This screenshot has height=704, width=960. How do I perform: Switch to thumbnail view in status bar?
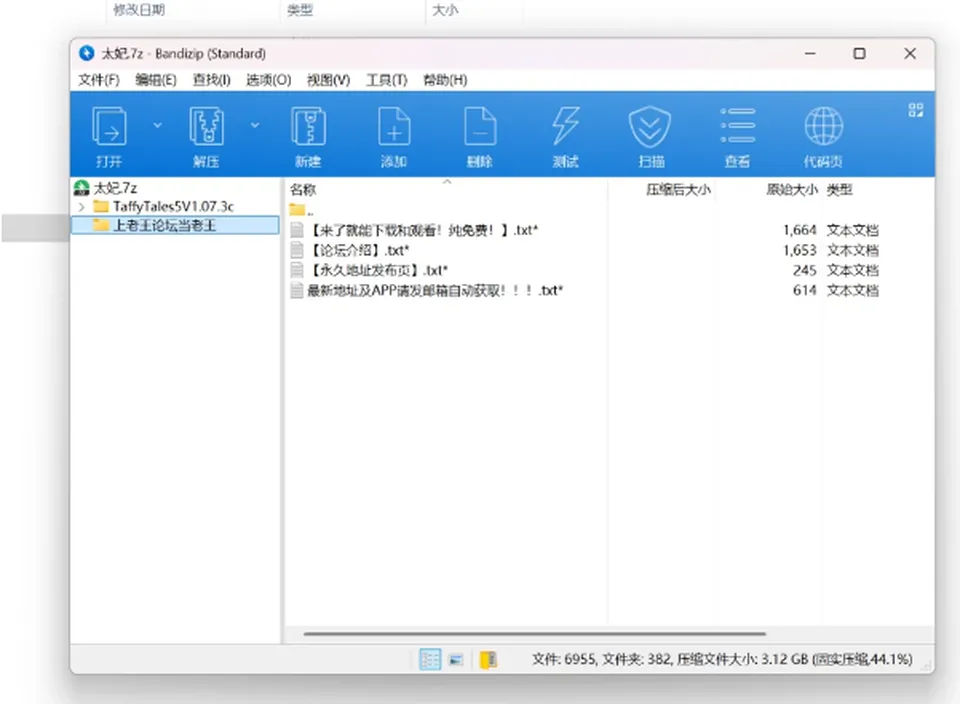456,659
